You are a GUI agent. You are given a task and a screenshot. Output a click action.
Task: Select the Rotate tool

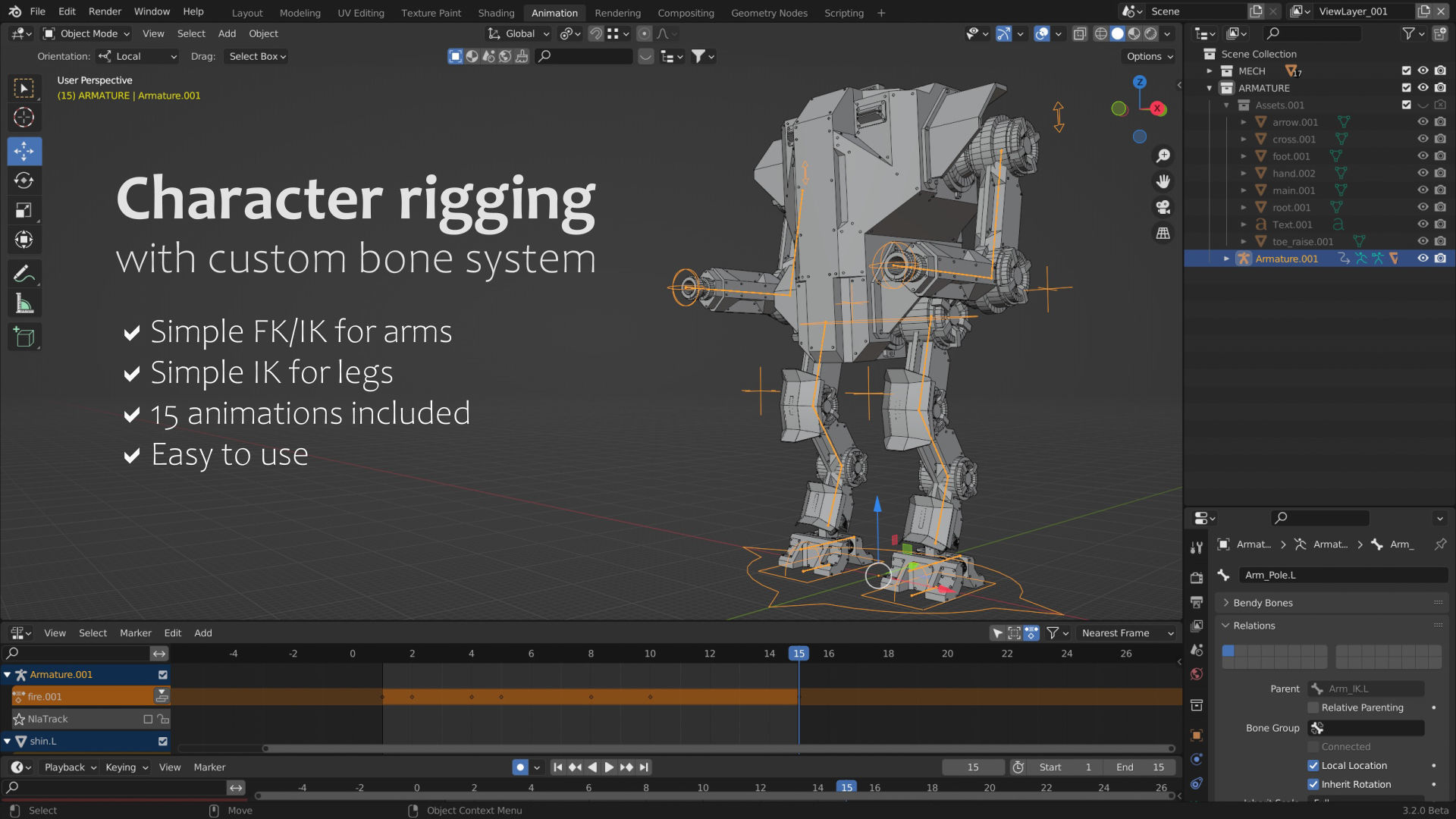[x=24, y=180]
